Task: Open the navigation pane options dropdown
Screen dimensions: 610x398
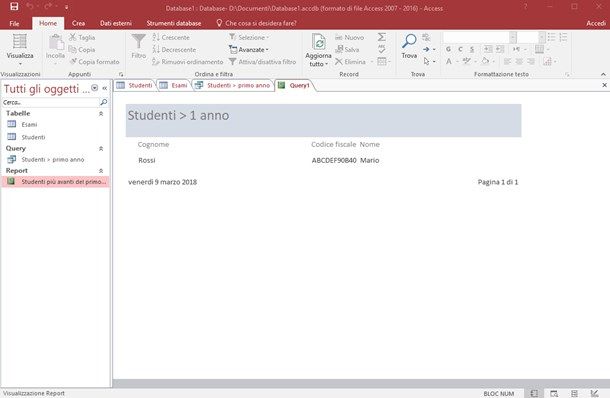Action: pyautogui.click(x=95, y=88)
